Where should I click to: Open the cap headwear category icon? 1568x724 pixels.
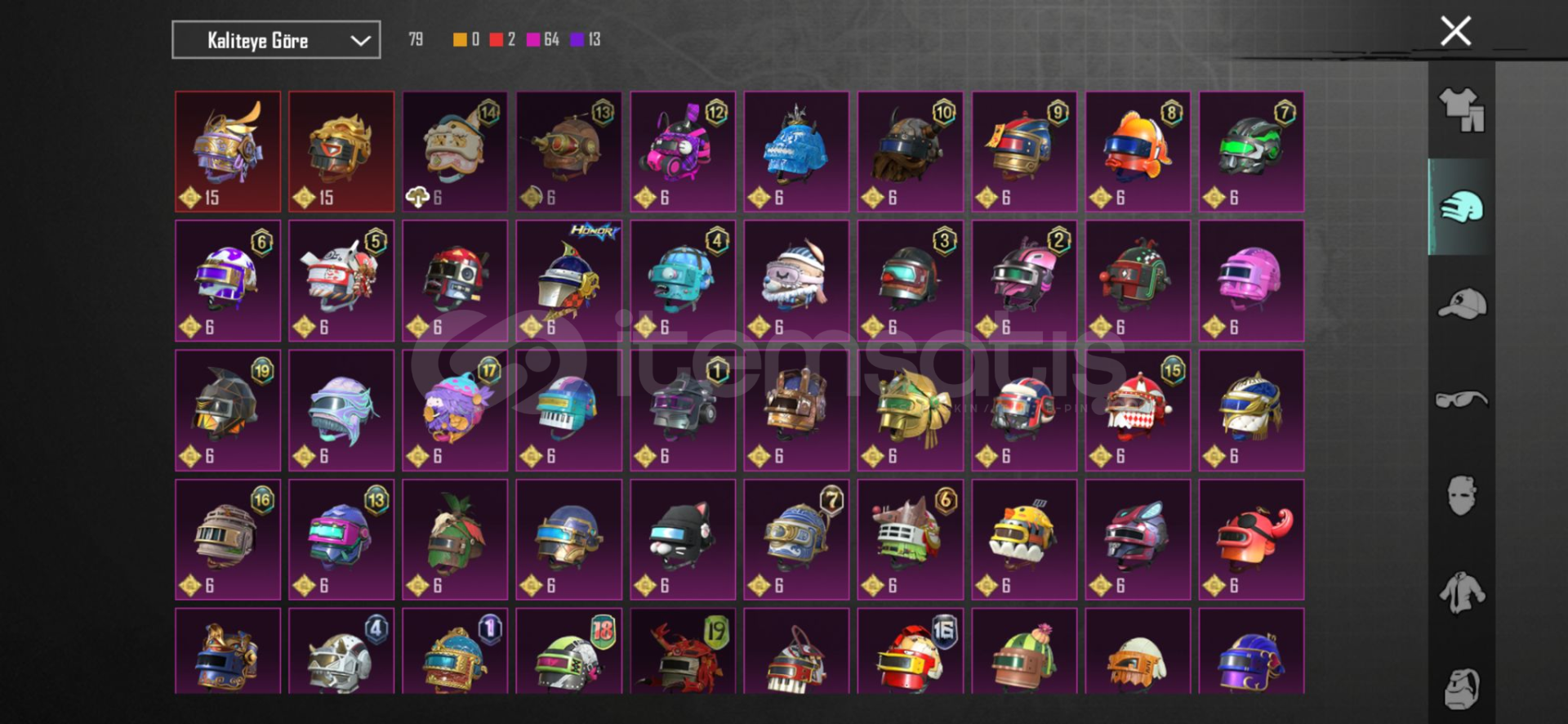tap(1462, 303)
